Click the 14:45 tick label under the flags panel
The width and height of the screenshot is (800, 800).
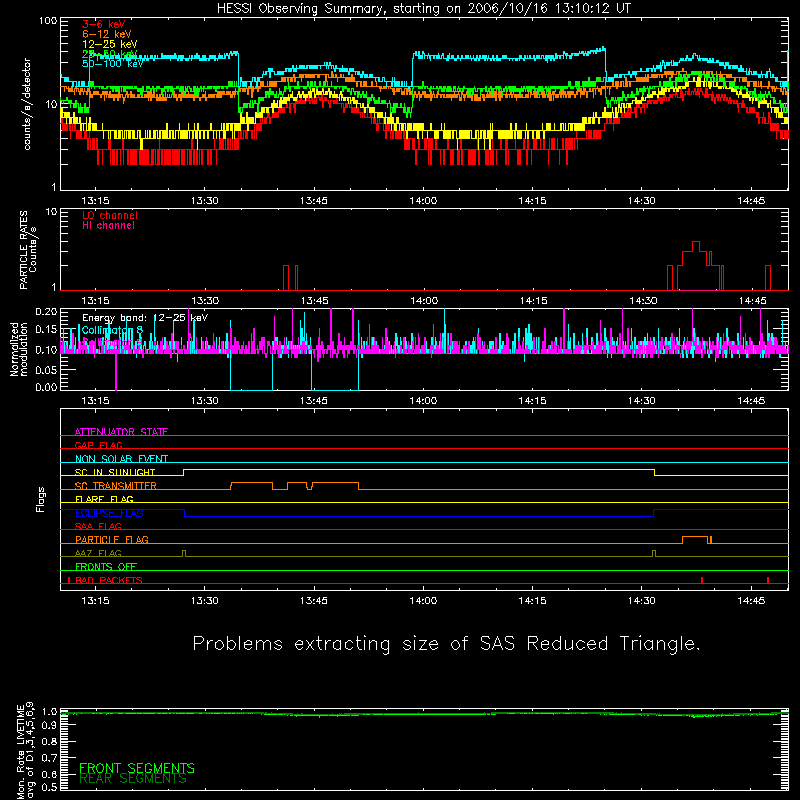[751, 601]
